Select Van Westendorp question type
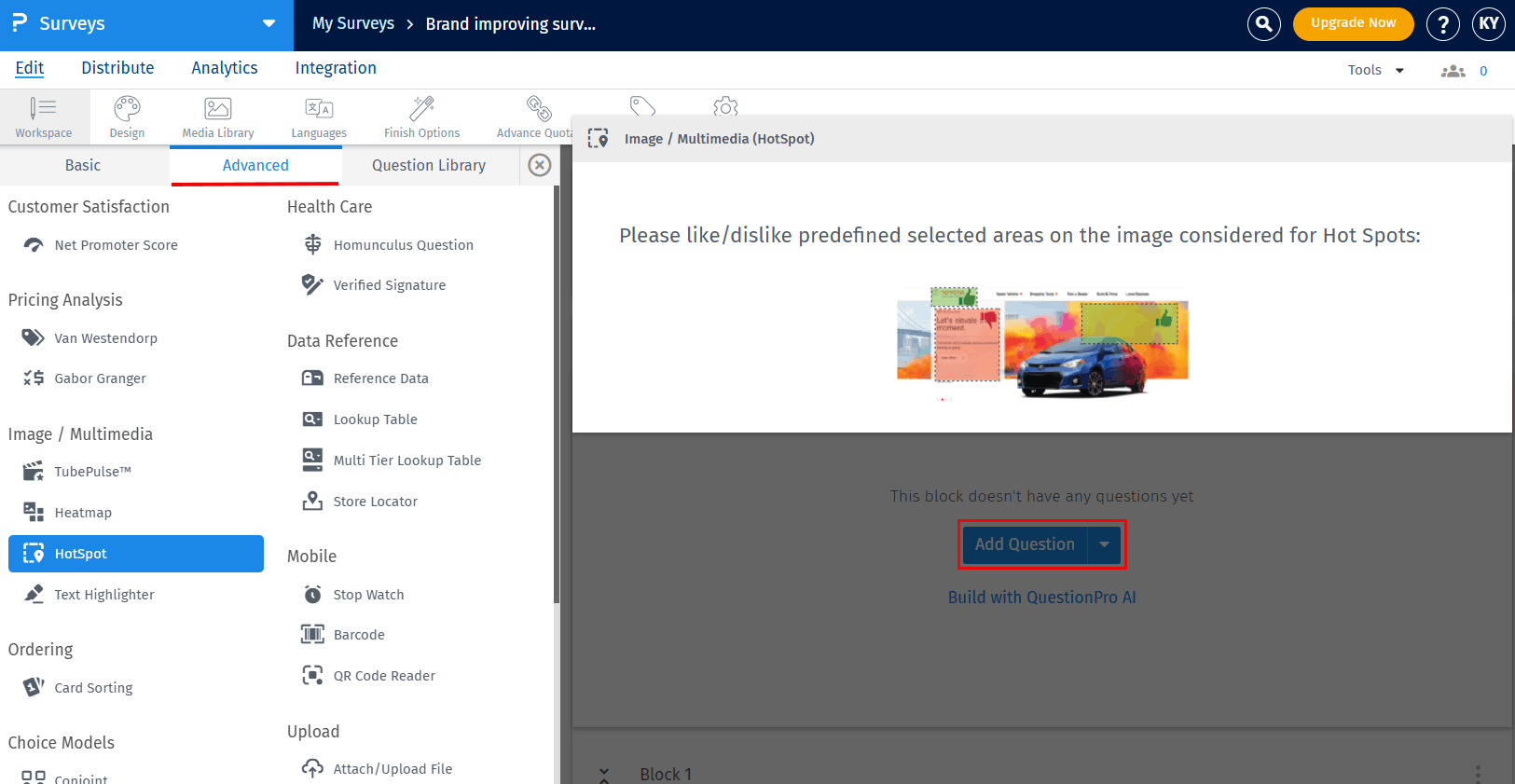The width and height of the screenshot is (1515, 784). [x=90, y=338]
